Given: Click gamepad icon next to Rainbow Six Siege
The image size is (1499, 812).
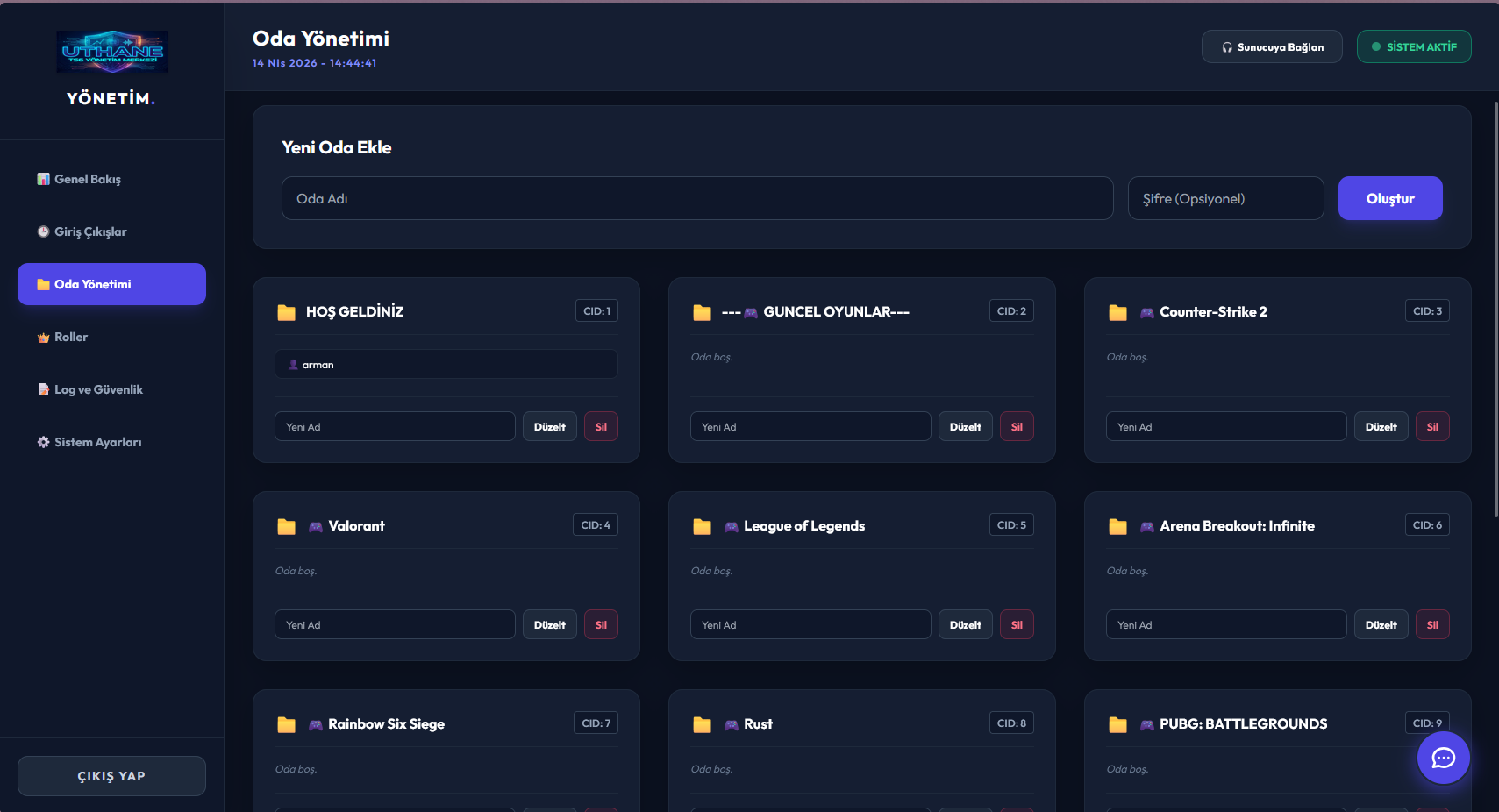Looking at the screenshot, I should (316, 725).
